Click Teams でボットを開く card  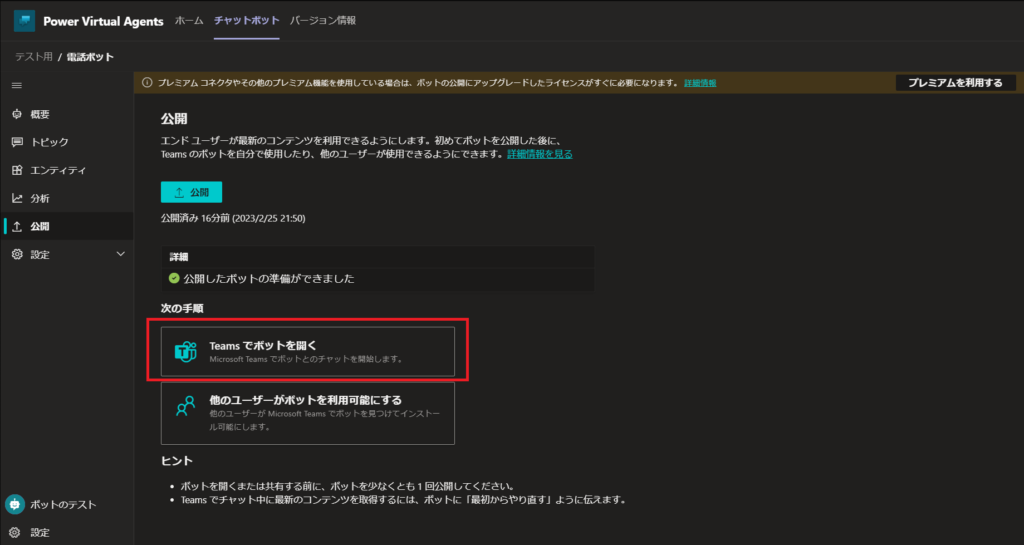(308, 352)
